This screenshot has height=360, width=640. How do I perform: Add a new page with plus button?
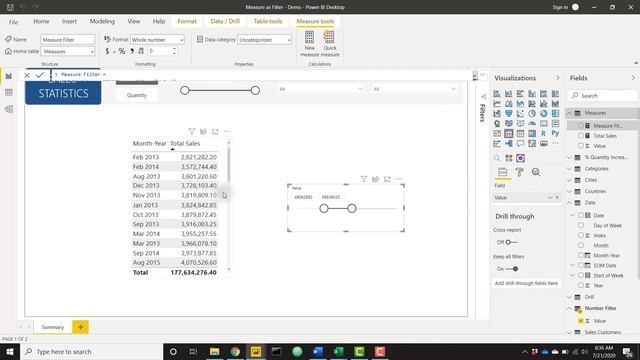80,327
